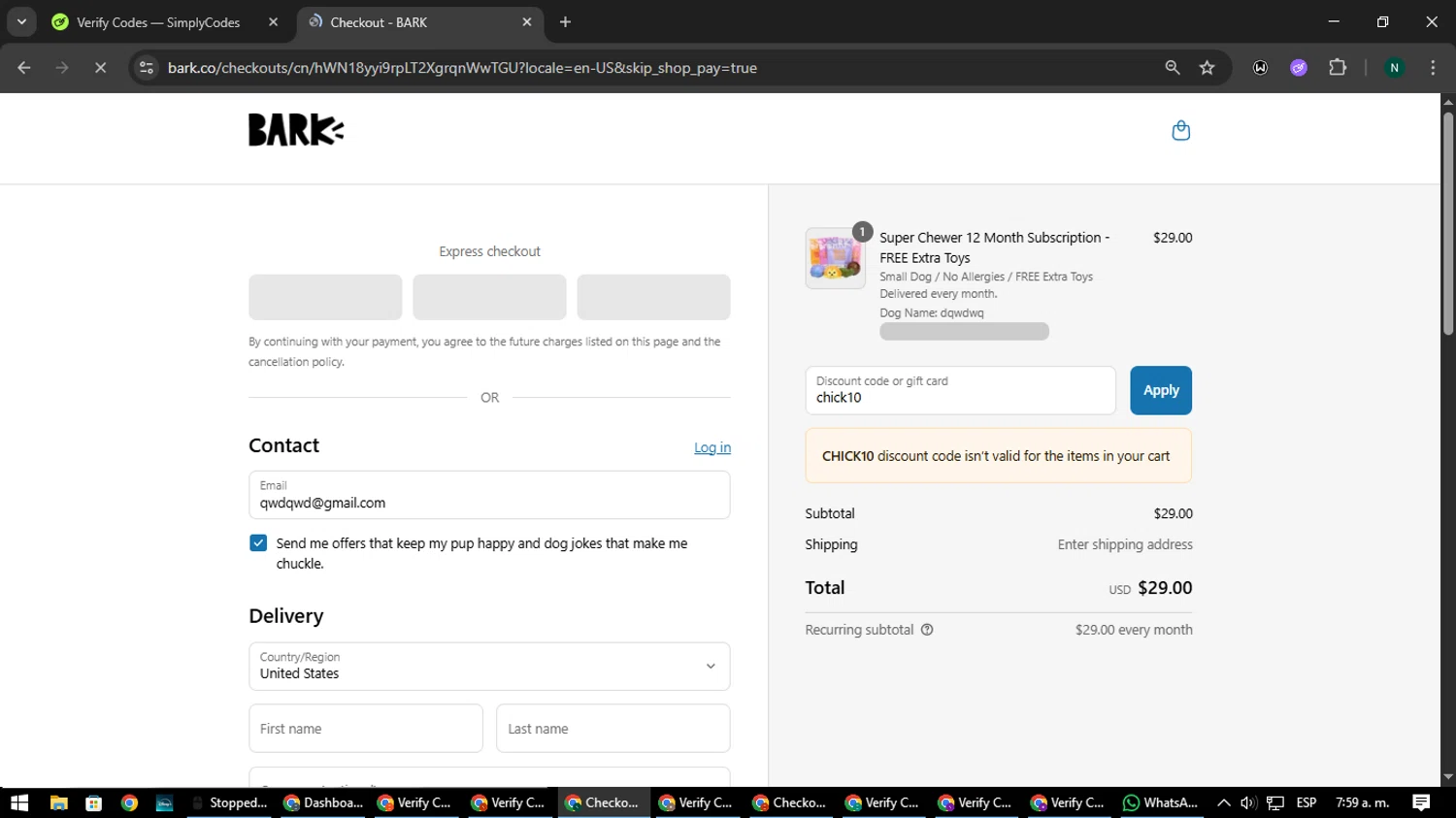Open WhatsApp from the taskbar
1456x818 pixels.
[x=1160, y=802]
